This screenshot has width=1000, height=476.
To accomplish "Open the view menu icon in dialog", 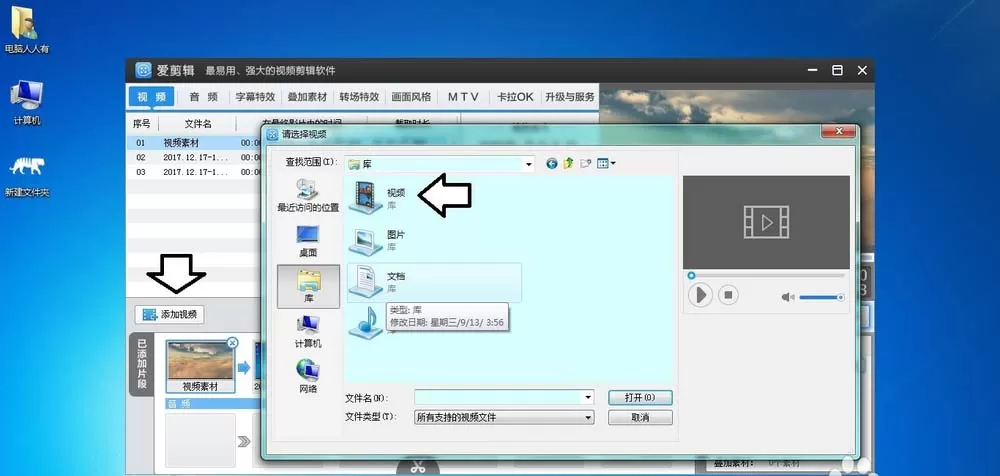I will click(606, 164).
